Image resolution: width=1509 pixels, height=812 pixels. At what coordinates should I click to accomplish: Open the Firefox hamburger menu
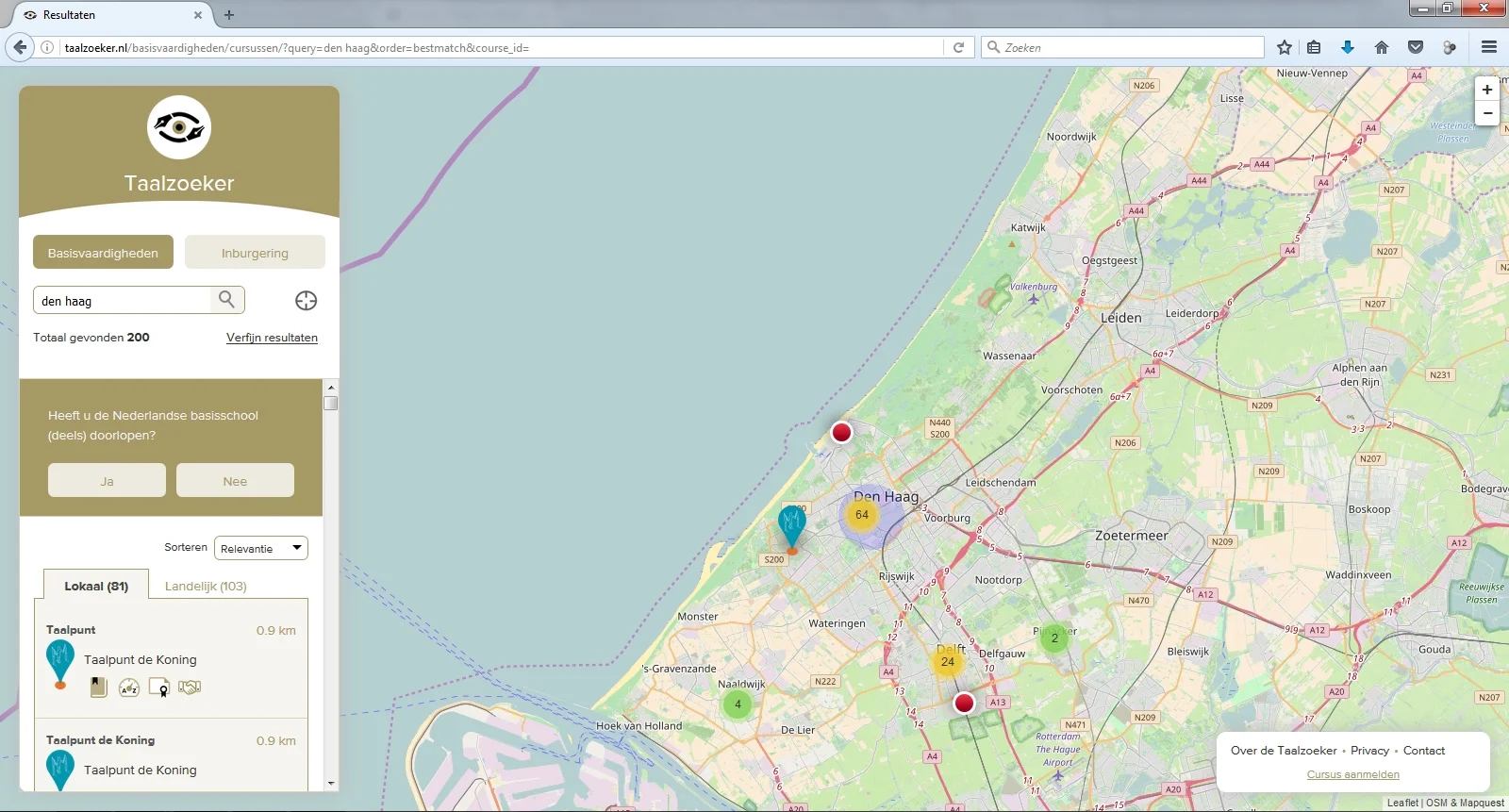[x=1489, y=47]
